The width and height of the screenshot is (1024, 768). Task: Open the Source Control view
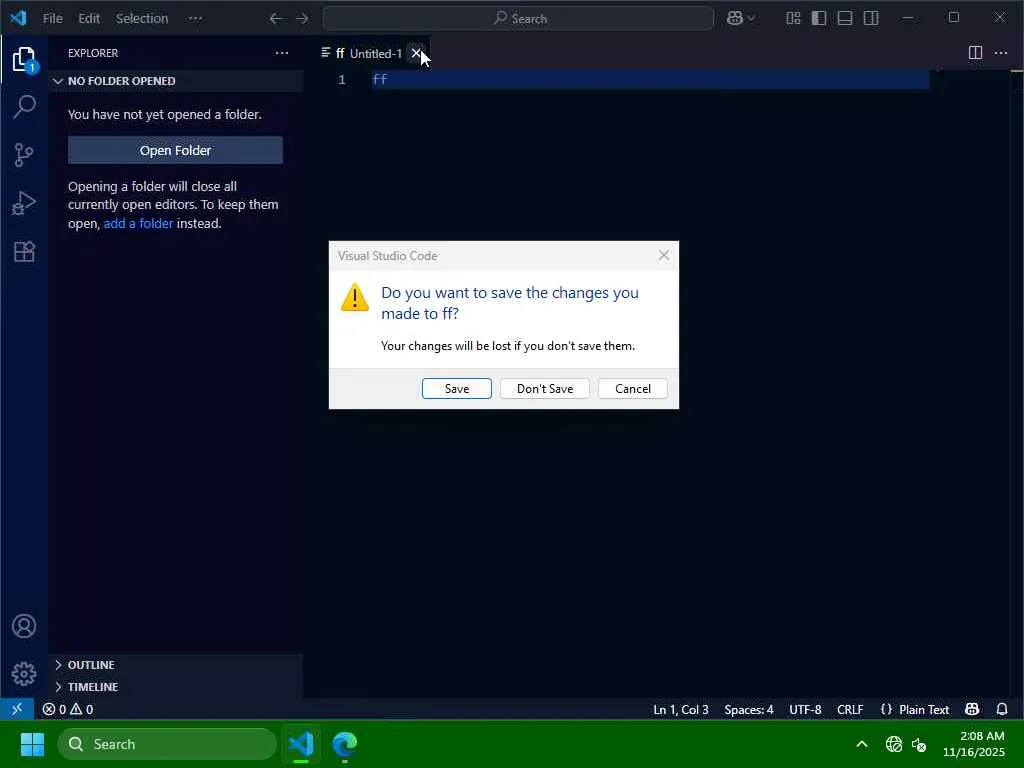point(24,155)
